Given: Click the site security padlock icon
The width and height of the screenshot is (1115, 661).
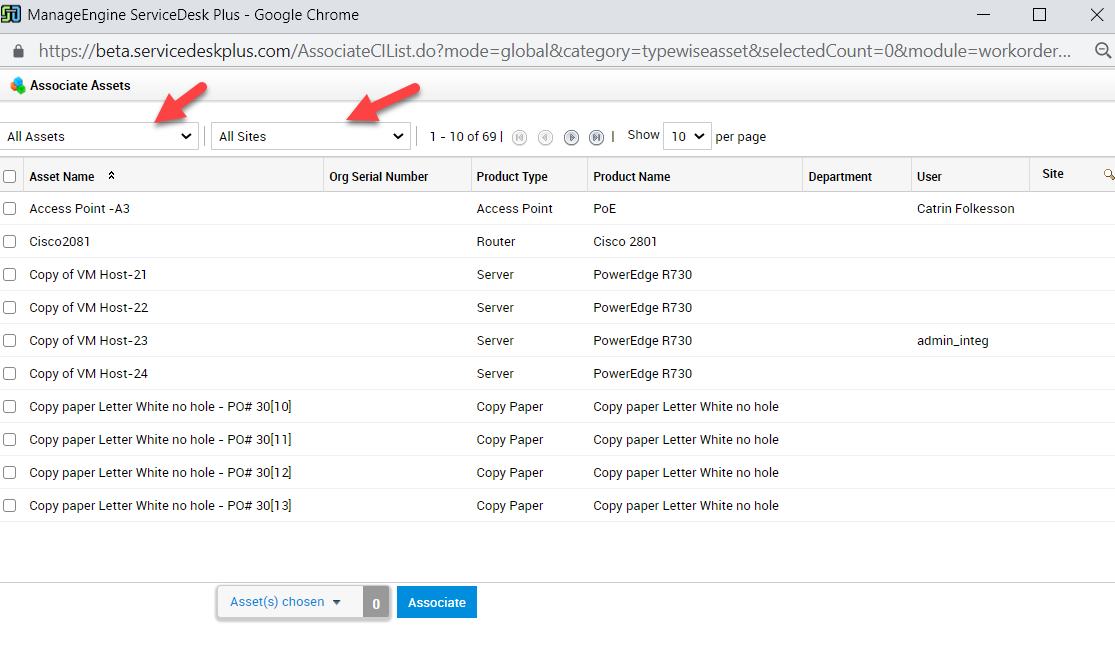Looking at the screenshot, I should click(18, 50).
